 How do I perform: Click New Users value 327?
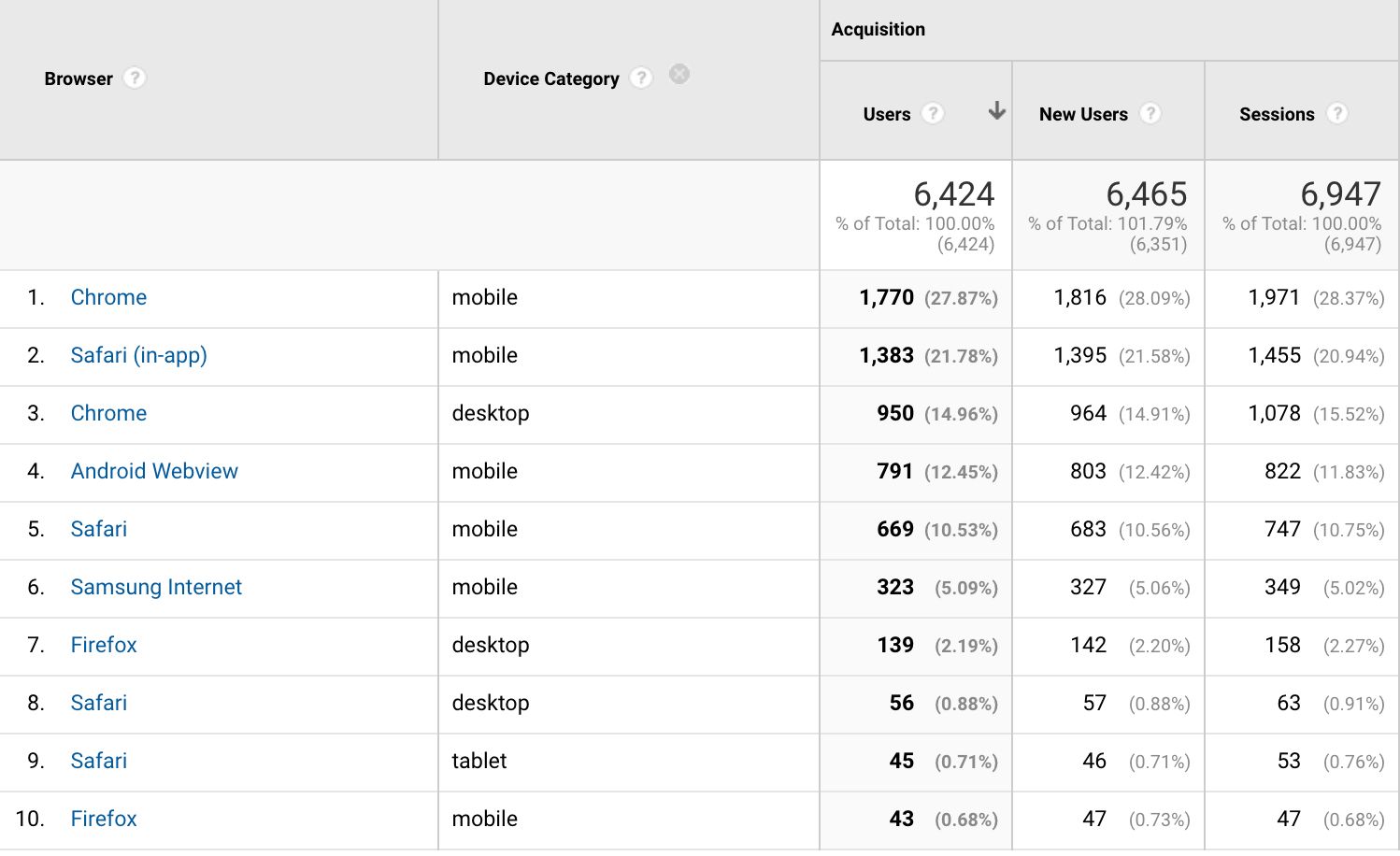[x=1088, y=587]
